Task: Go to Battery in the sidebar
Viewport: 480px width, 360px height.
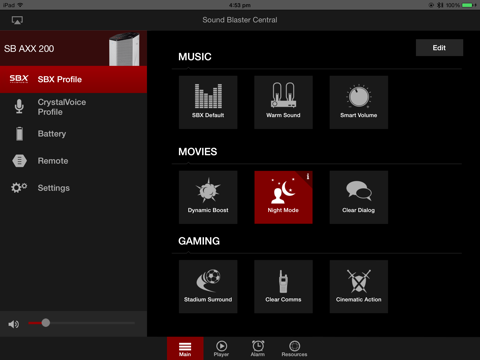Action: (x=73, y=134)
